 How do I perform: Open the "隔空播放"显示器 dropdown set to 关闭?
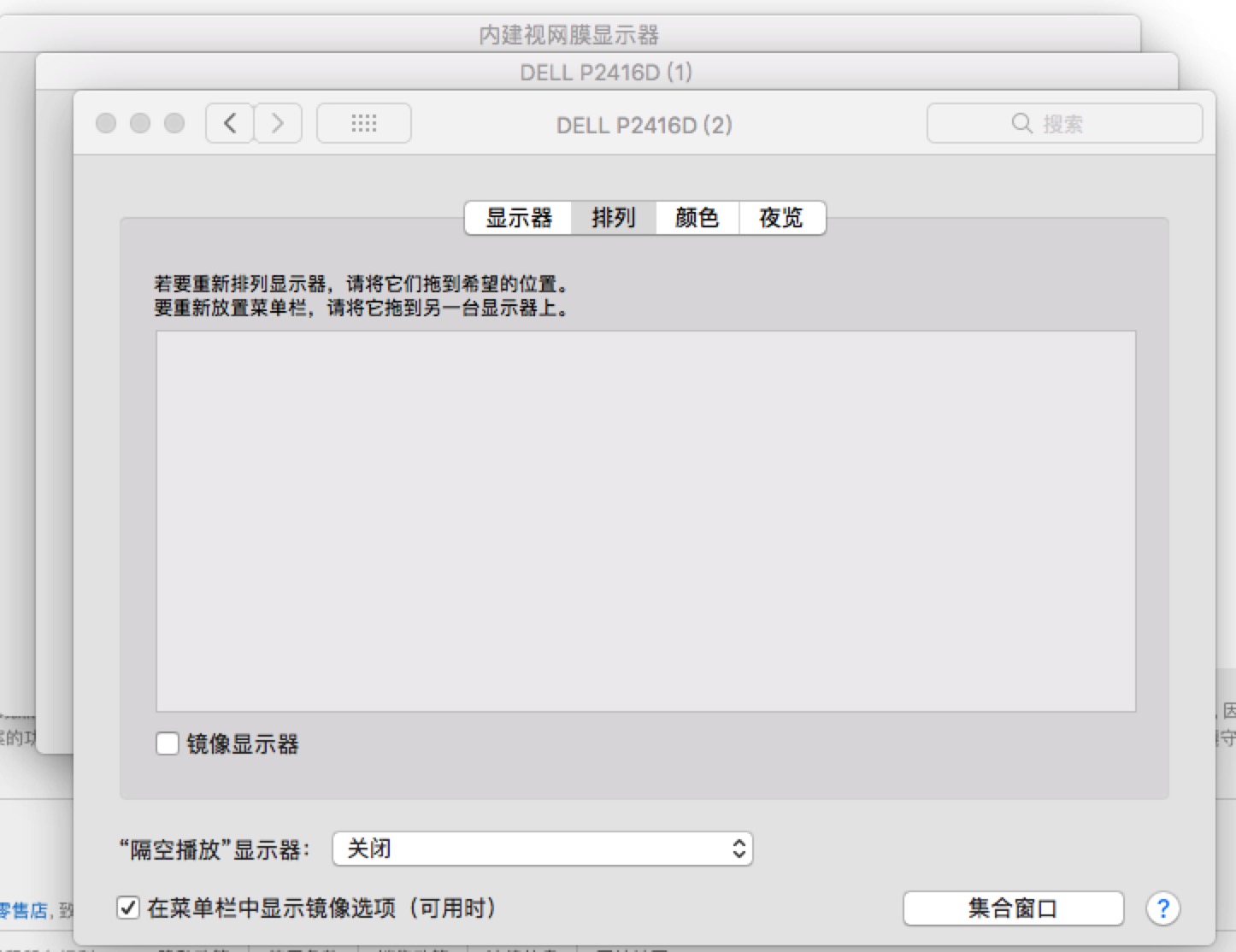coord(543,849)
